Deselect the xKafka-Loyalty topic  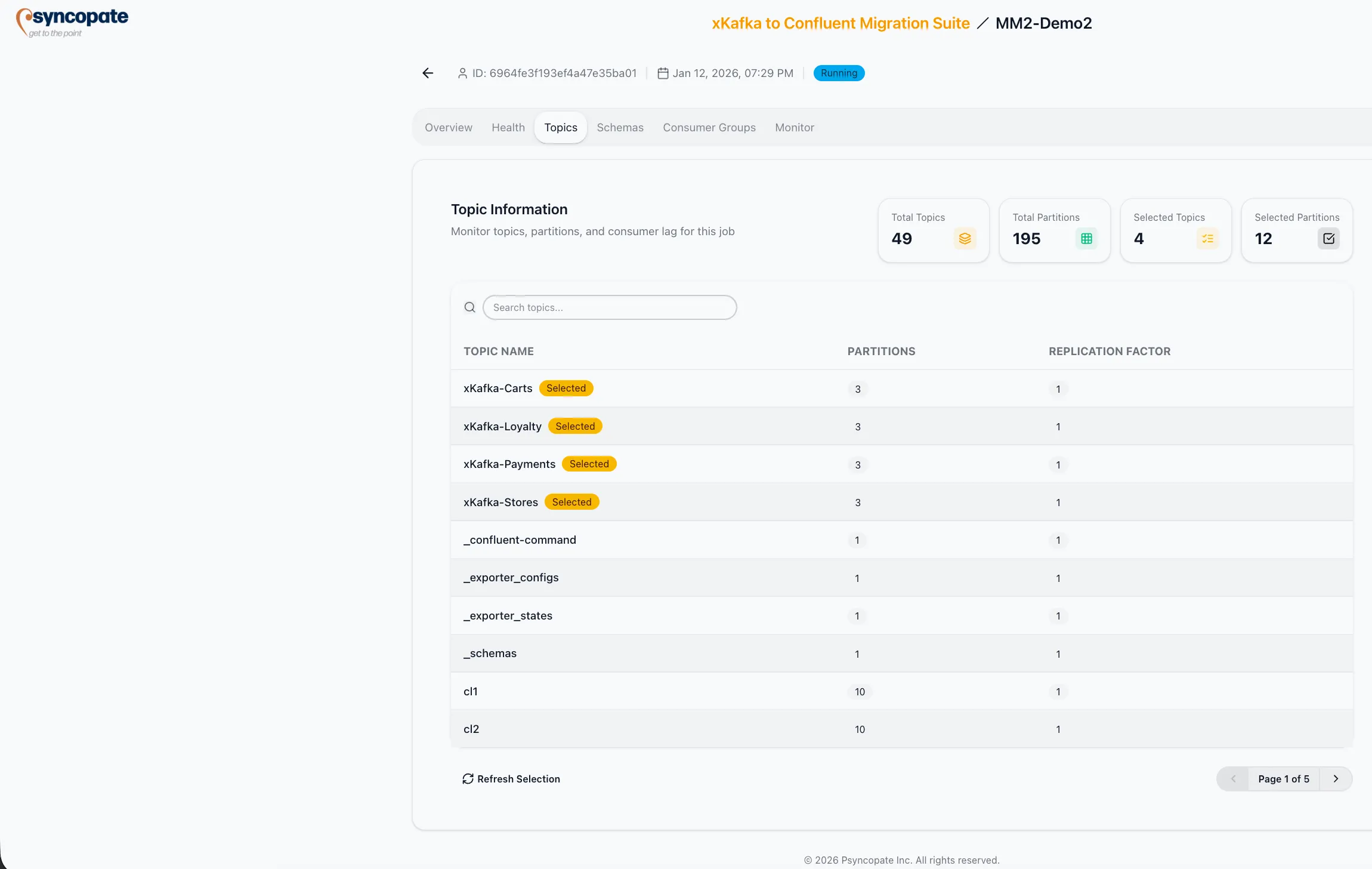coord(574,426)
